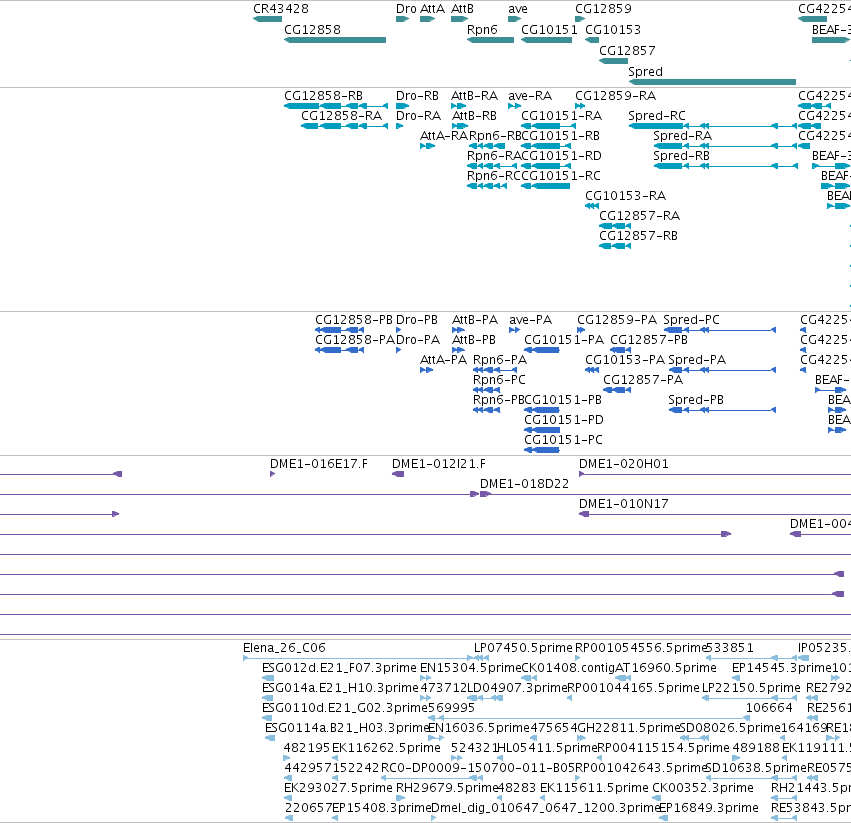
Task: Select protein ave-PA
Action: coord(530,320)
